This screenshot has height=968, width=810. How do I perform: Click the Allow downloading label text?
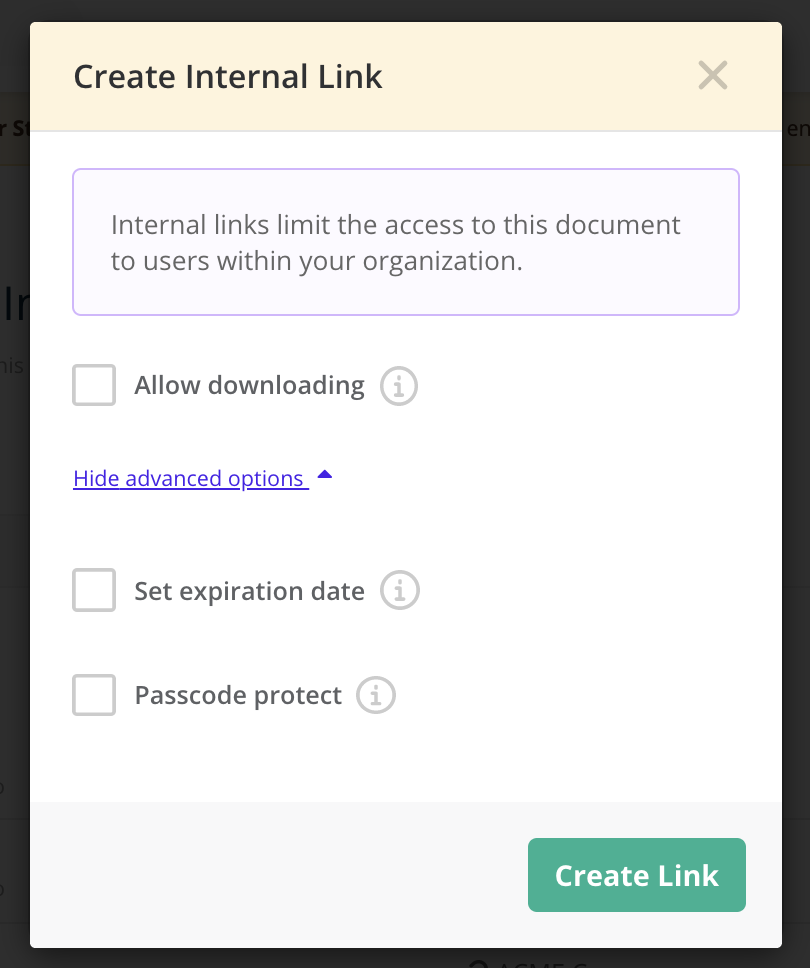[249, 385]
